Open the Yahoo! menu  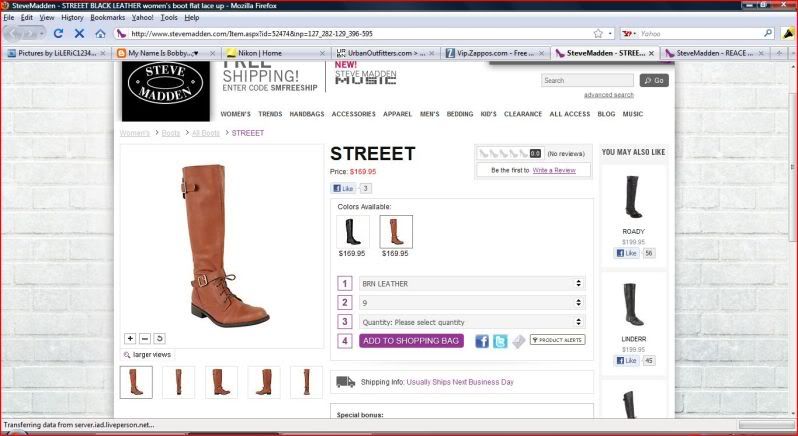tap(142, 17)
